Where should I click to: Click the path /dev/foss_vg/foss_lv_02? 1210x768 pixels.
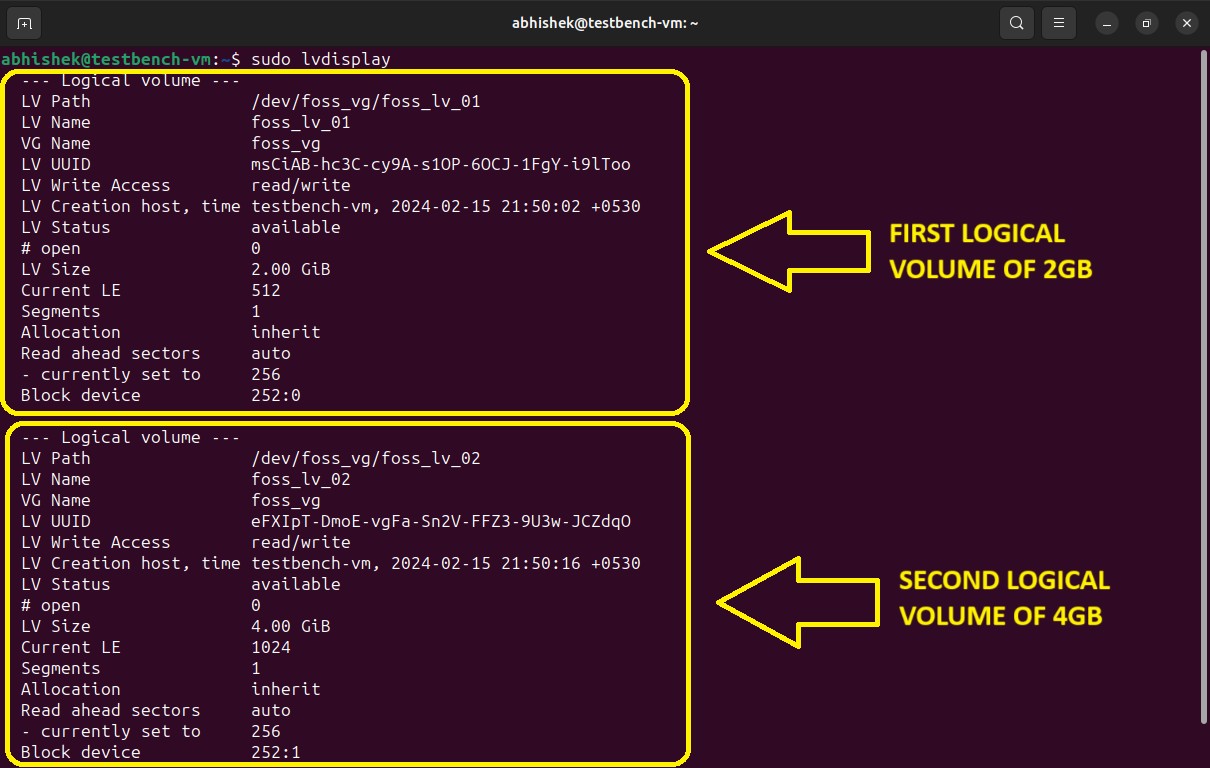coord(366,458)
